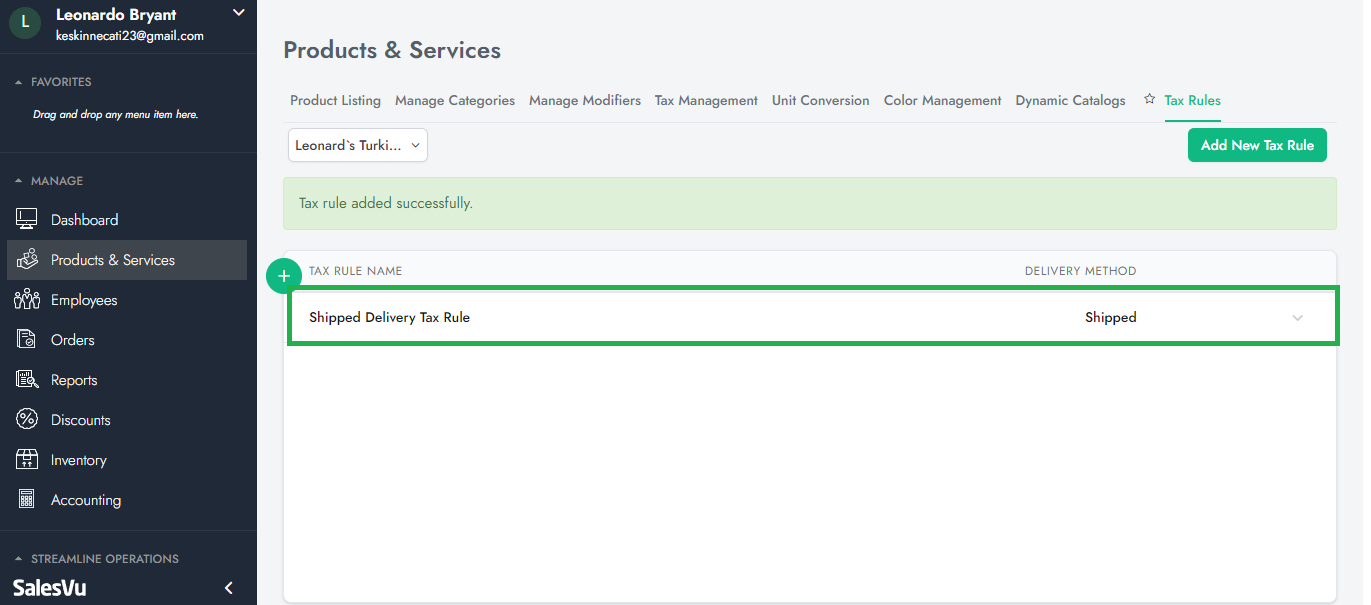
Task: Click the Employees people icon
Action: coord(27,300)
